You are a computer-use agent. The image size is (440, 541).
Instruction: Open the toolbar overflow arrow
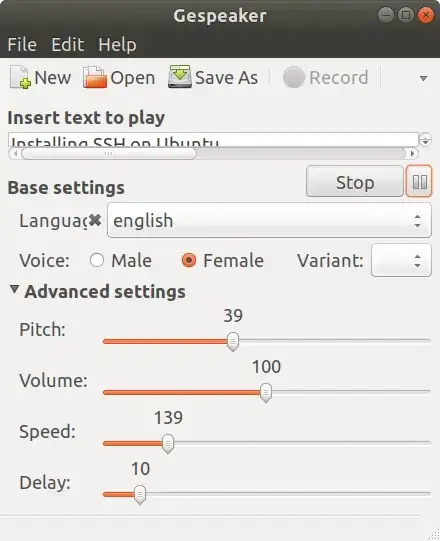pos(423,79)
